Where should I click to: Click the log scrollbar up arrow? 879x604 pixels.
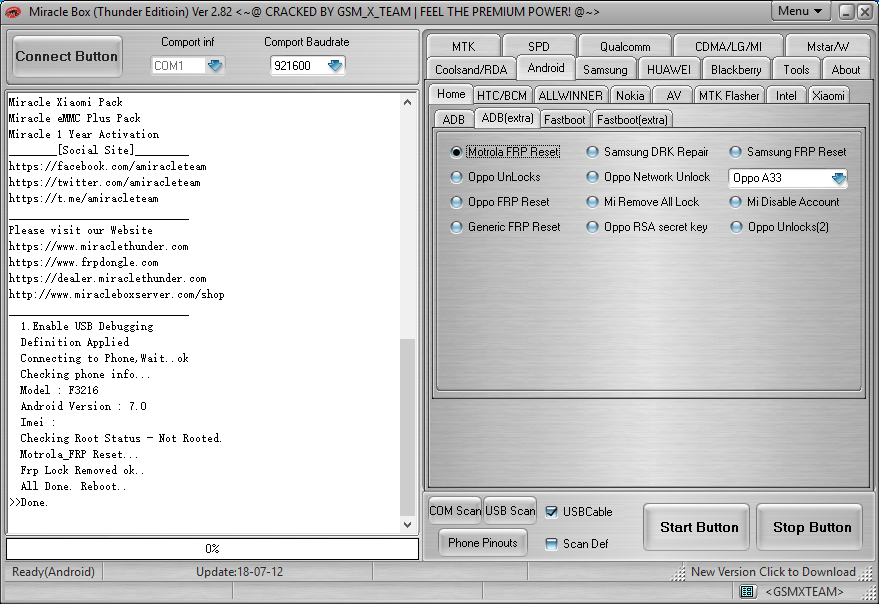pos(408,102)
